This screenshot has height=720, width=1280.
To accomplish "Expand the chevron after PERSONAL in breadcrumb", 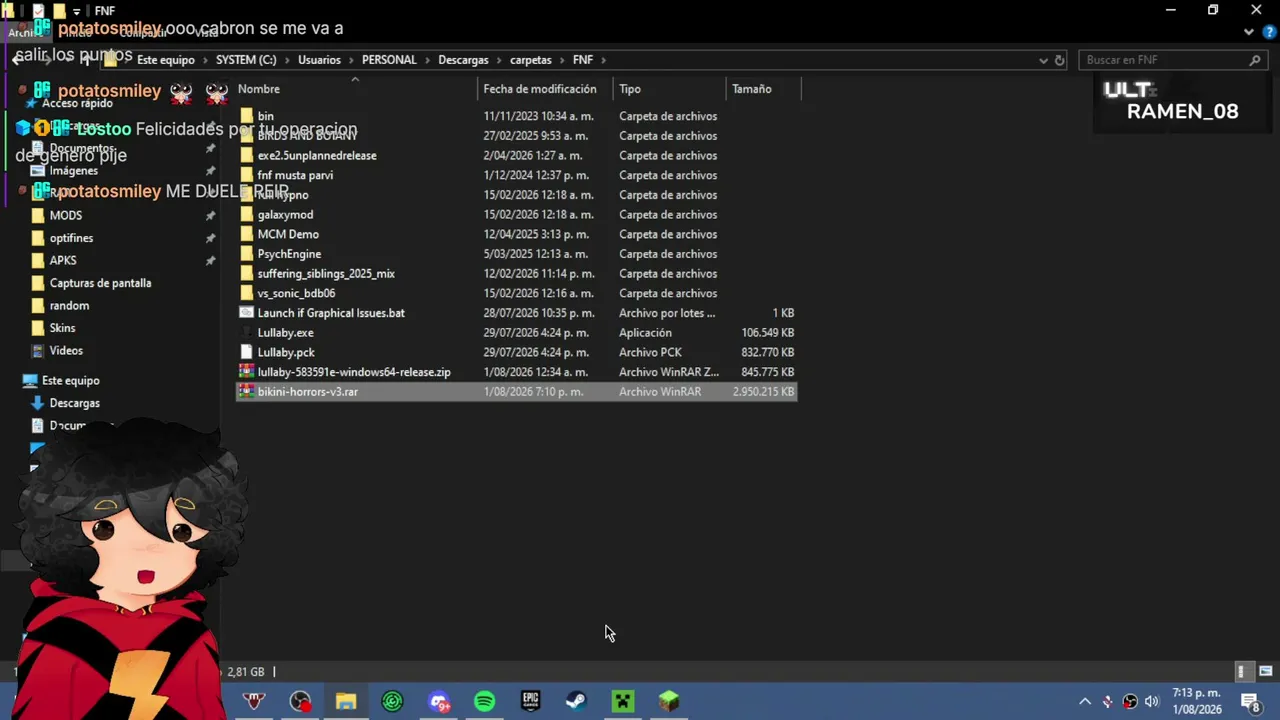I will (x=427, y=60).
